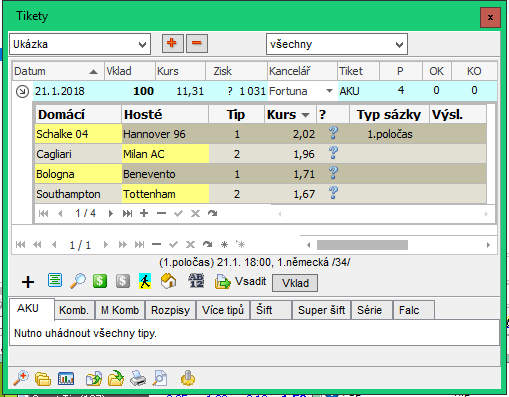Image resolution: width=509 pixels, height=397 pixels.
Task: Click the Vsadit arrow icon
Action: (223, 282)
